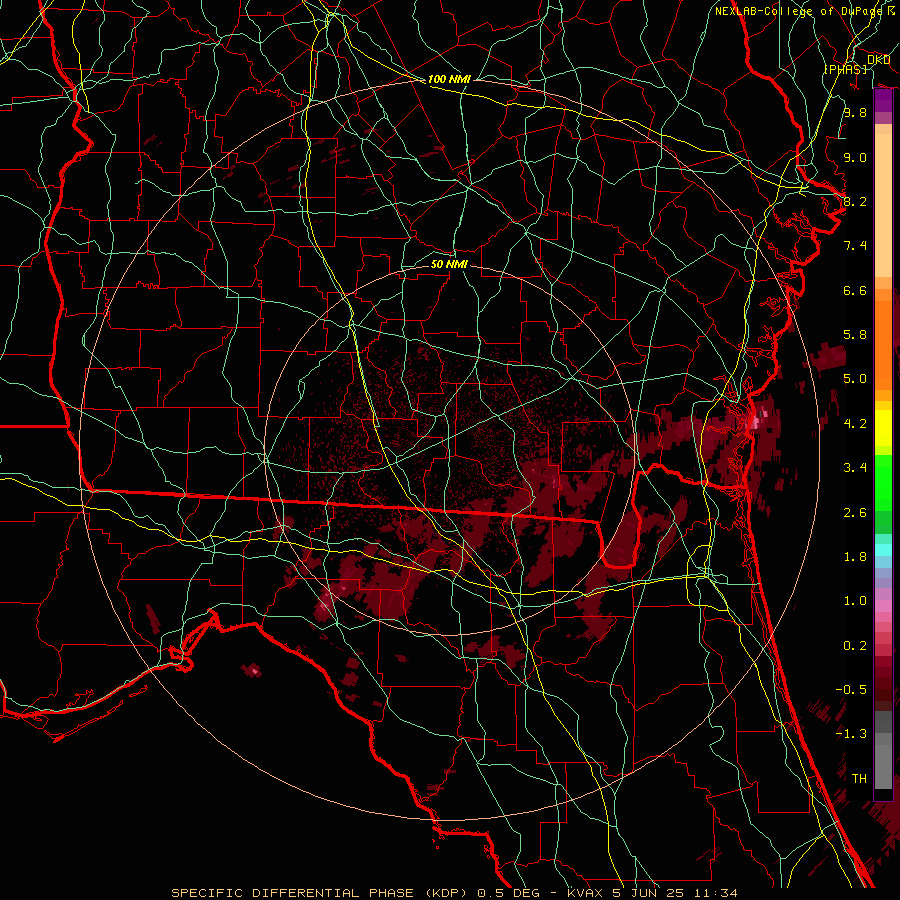Screen dimensions: 900x900
Task: Click the '5.0' color scale value
Action: tap(855, 379)
